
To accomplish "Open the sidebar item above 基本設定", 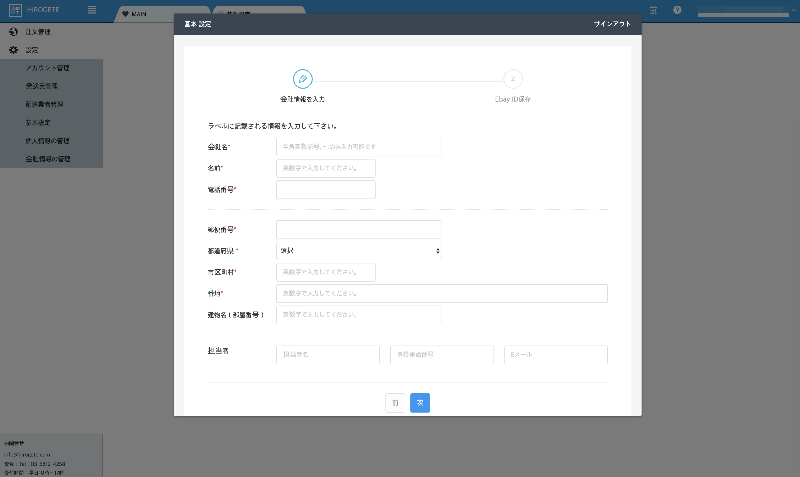I will click(44, 104).
